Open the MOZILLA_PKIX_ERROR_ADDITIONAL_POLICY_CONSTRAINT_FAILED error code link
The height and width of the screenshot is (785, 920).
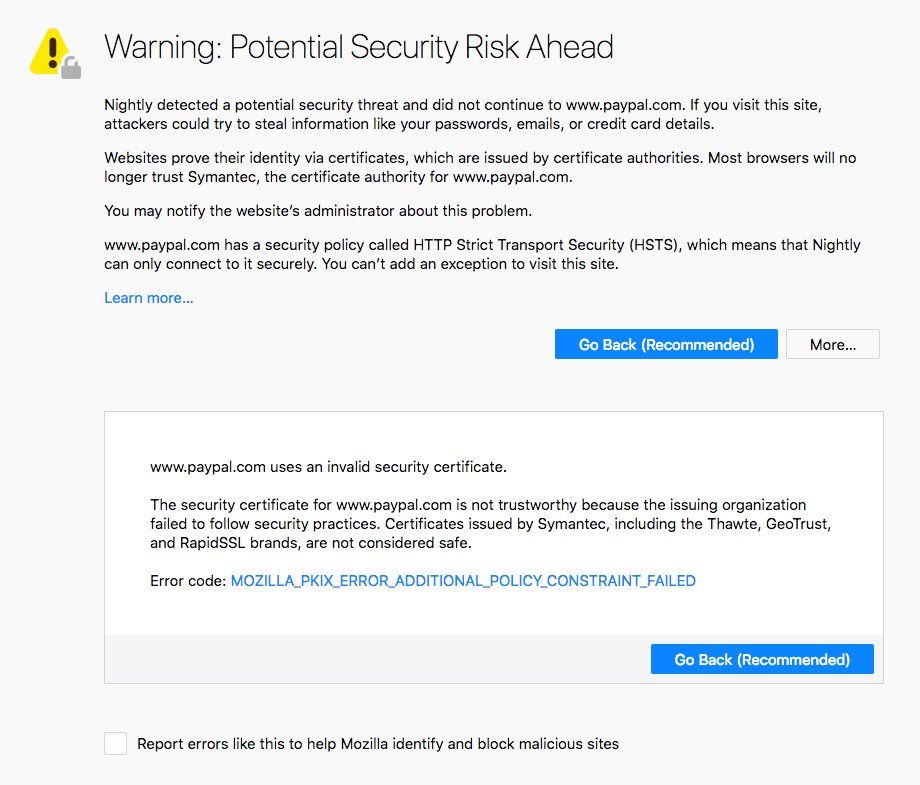point(463,580)
